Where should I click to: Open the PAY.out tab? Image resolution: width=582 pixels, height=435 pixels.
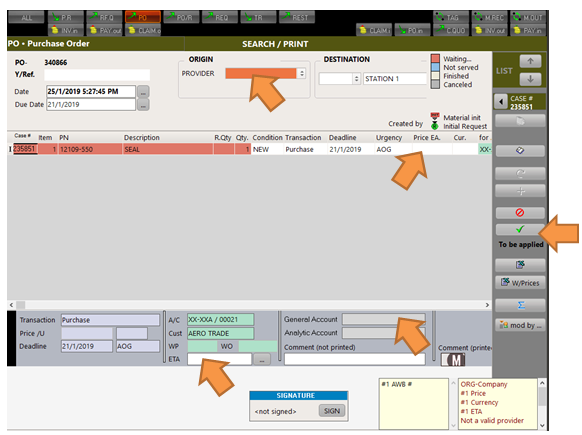point(104,30)
